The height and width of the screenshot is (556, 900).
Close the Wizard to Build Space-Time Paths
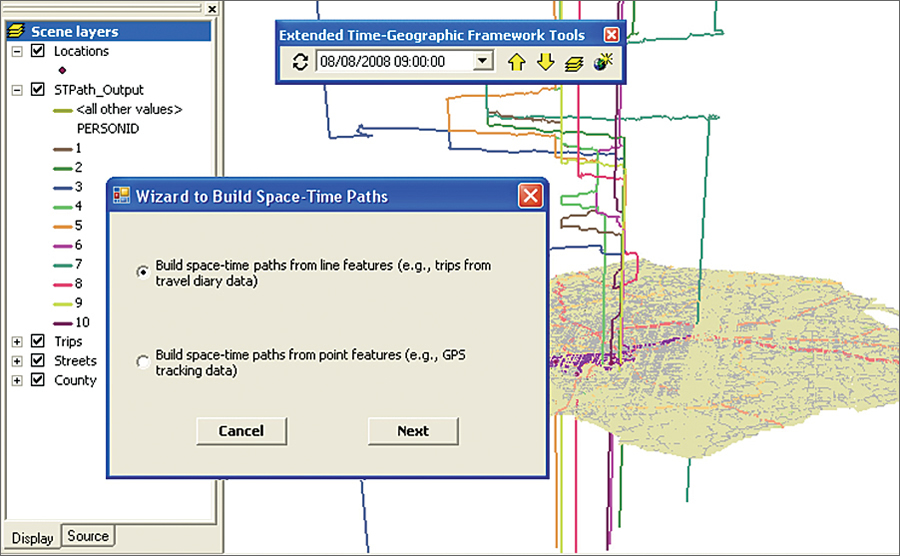pos(530,196)
